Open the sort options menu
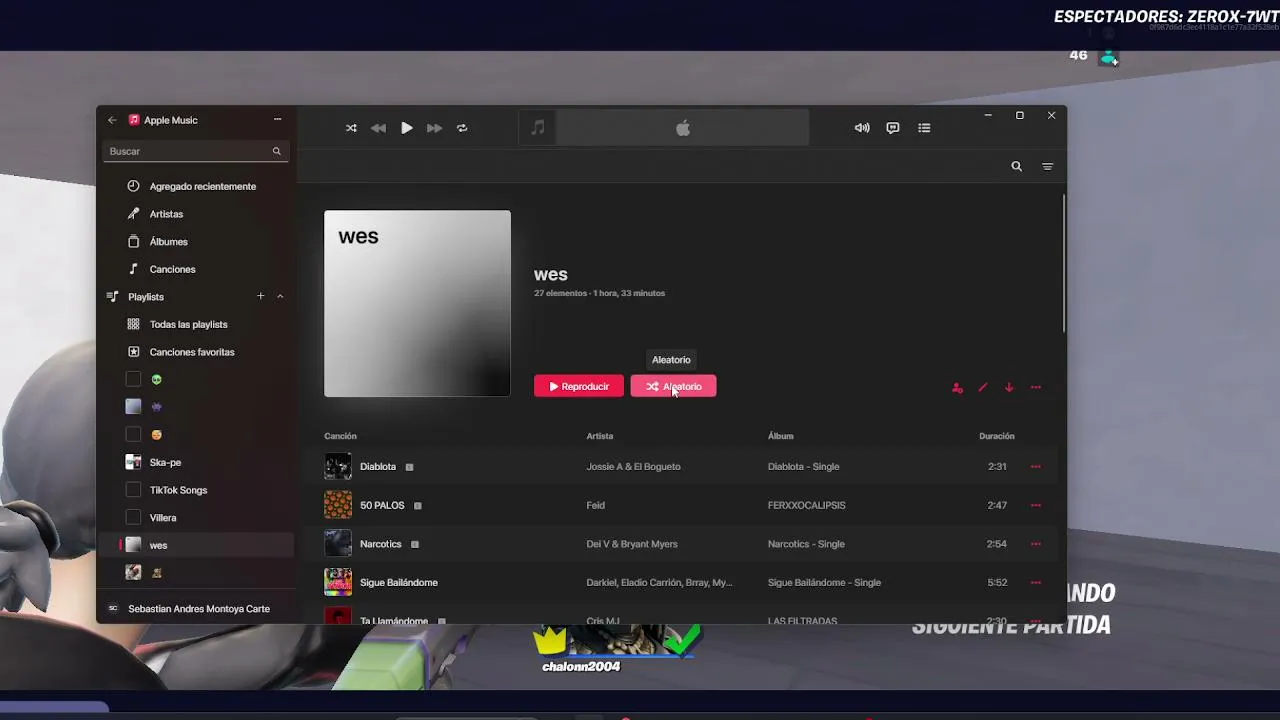This screenshot has height=720, width=1280. pos(1047,166)
